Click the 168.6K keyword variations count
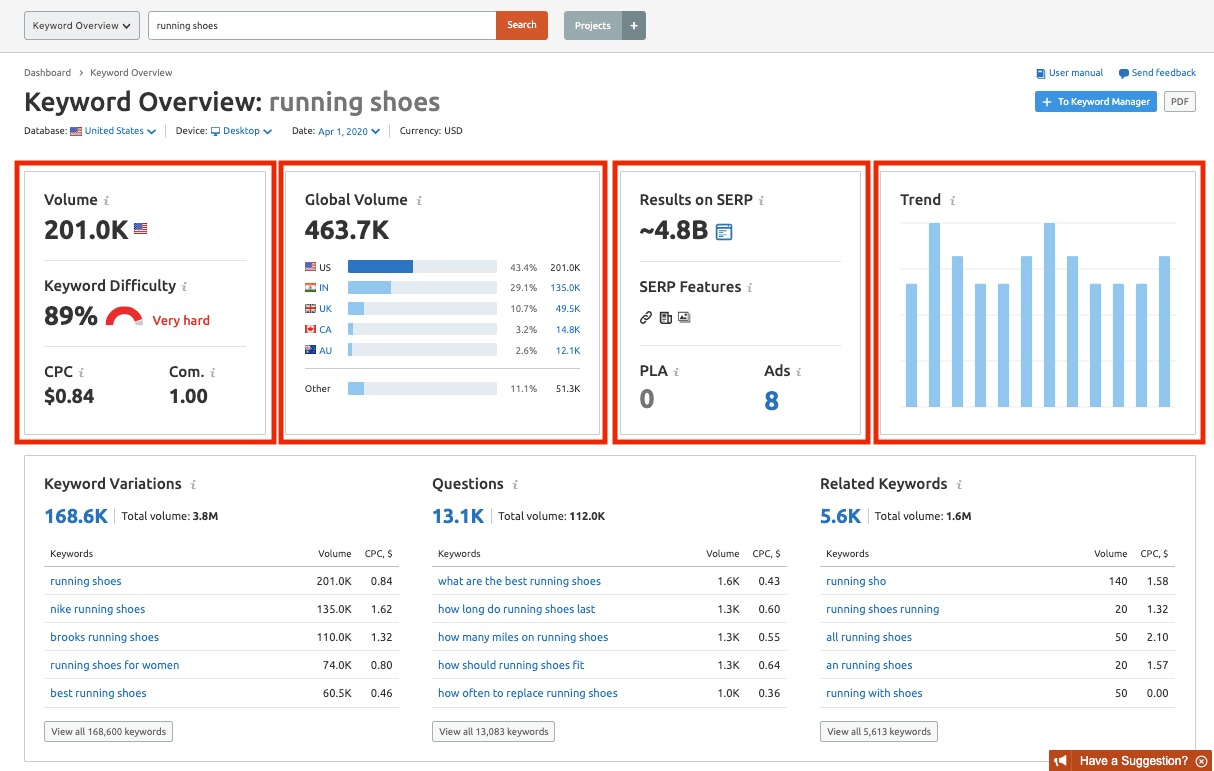Viewport: 1214px width, 771px height. pos(76,516)
